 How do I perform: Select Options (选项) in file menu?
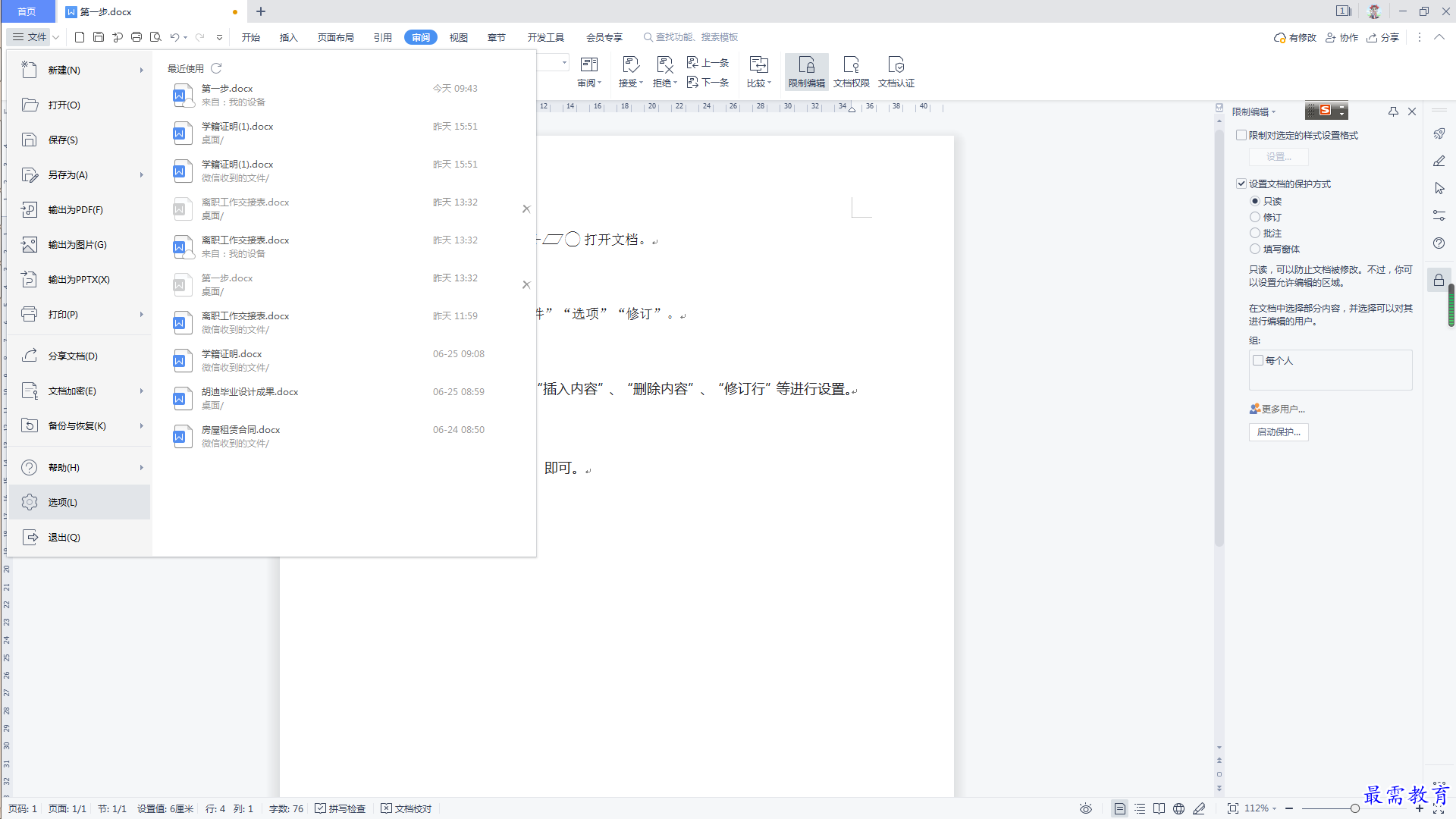(80, 502)
